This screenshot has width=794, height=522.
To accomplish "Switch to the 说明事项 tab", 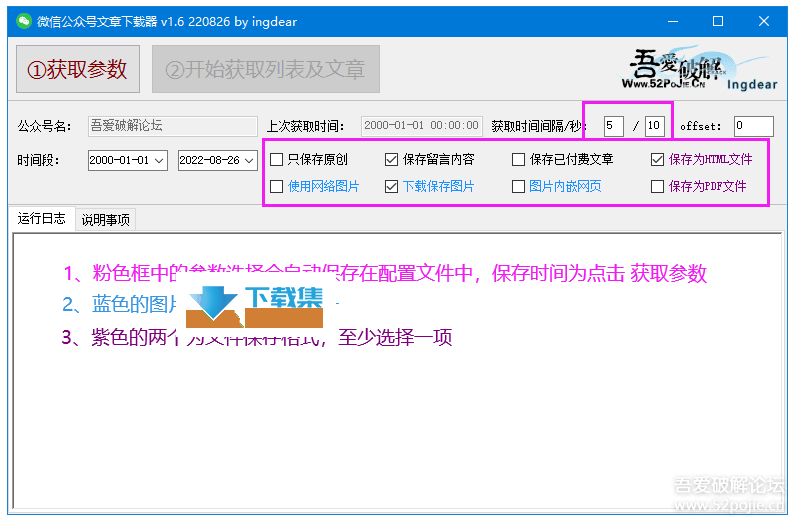I will pos(106,220).
